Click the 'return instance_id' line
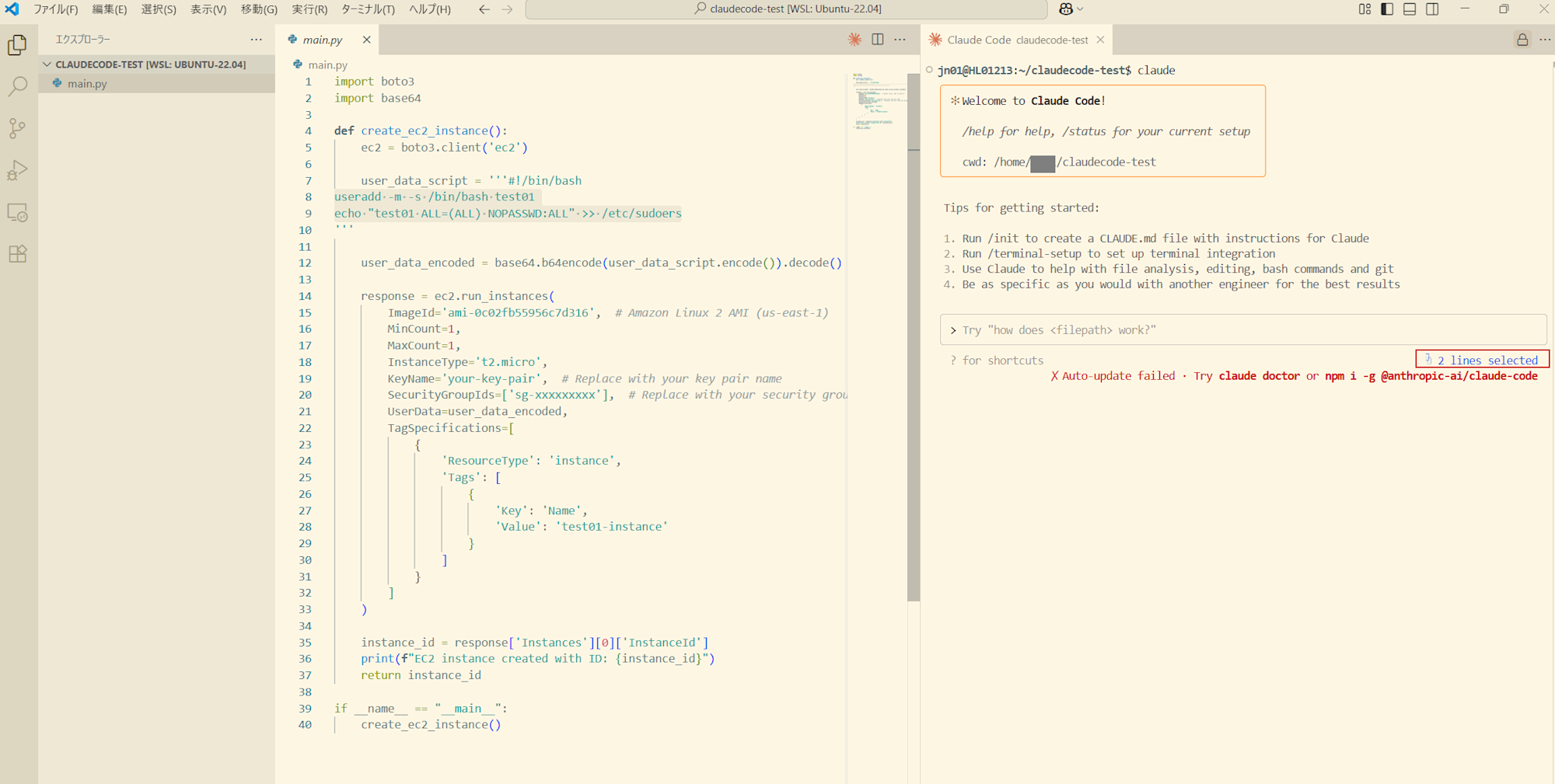Viewport: 1555px width, 784px height. [x=421, y=675]
